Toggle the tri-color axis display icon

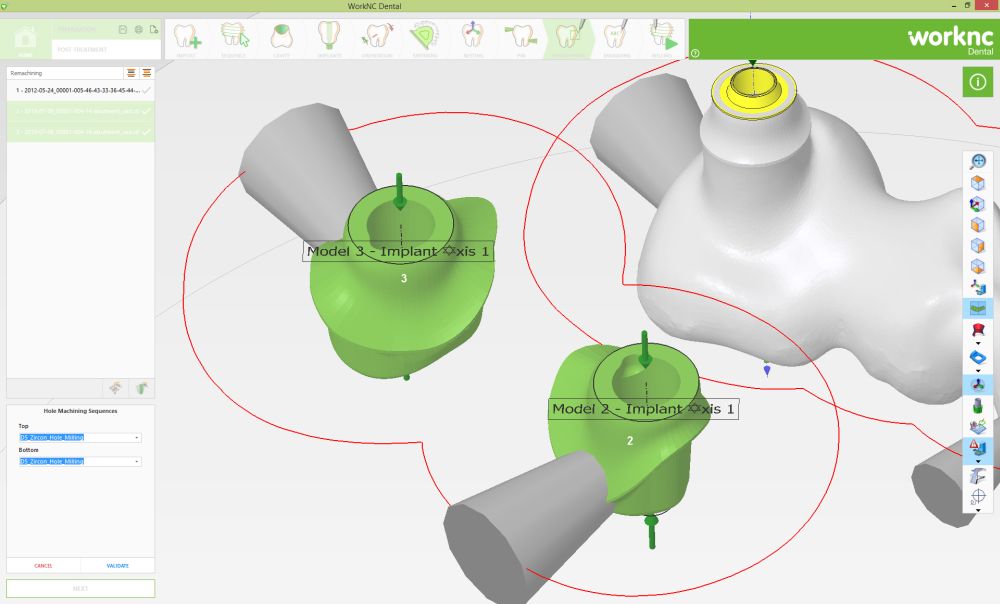click(x=978, y=385)
